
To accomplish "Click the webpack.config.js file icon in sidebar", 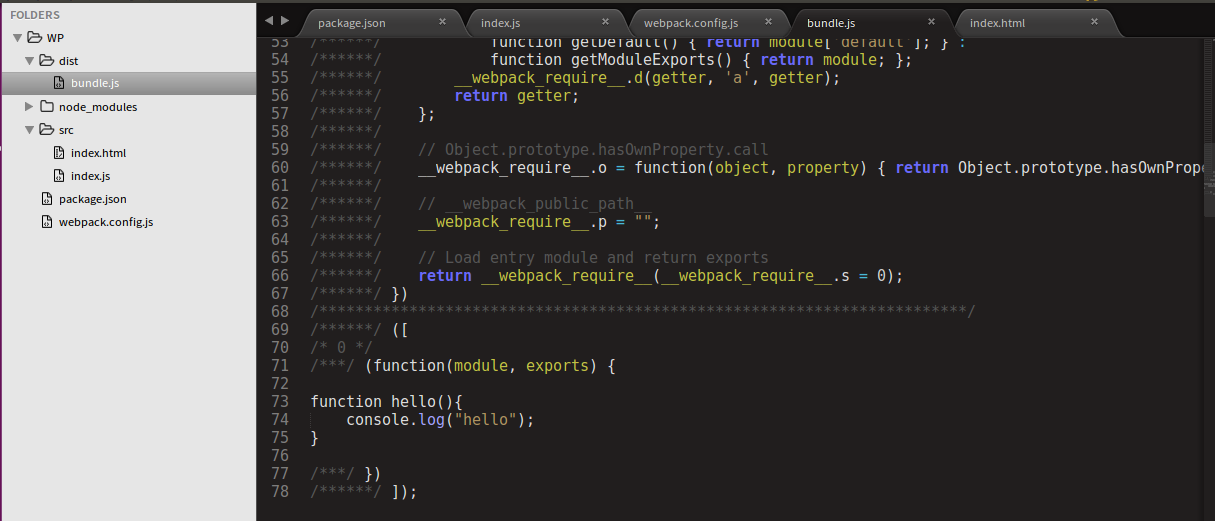I will tap(47, 222).
